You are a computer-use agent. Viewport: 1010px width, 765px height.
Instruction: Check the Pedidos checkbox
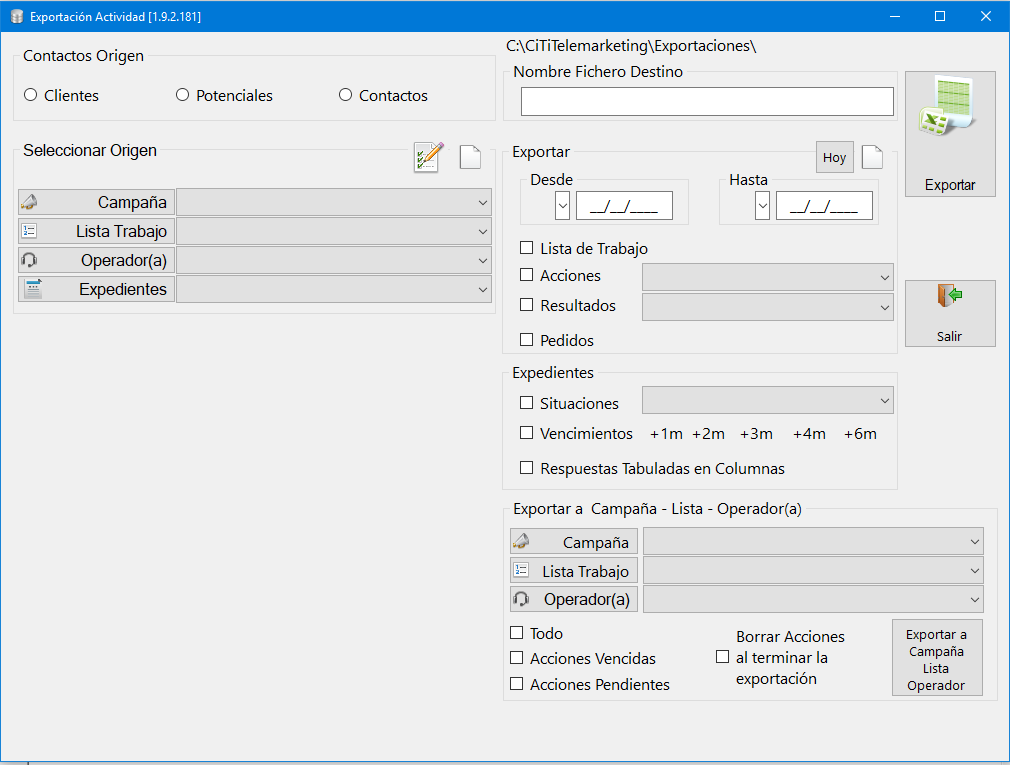tap(526, 339)
